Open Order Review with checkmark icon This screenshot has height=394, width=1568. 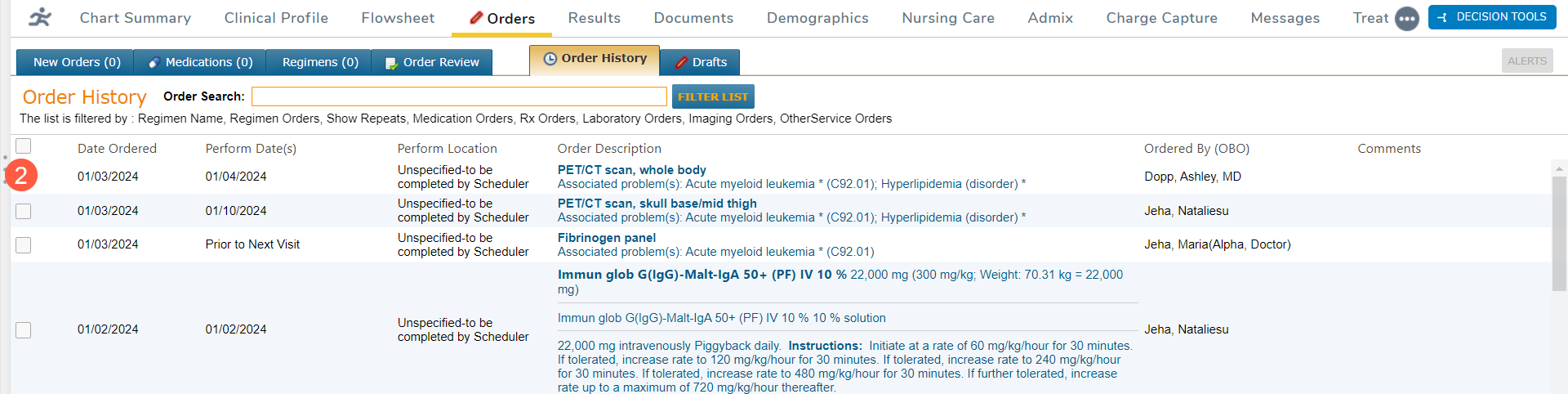point(392,63)
